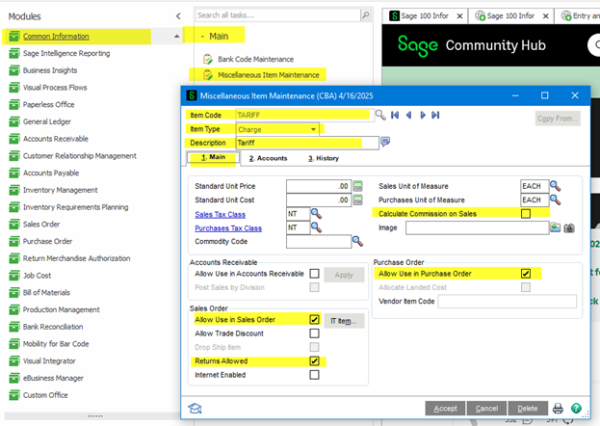Open the History tab
Viewport: 600px width, 426px height.
click(x=324, y=158)
